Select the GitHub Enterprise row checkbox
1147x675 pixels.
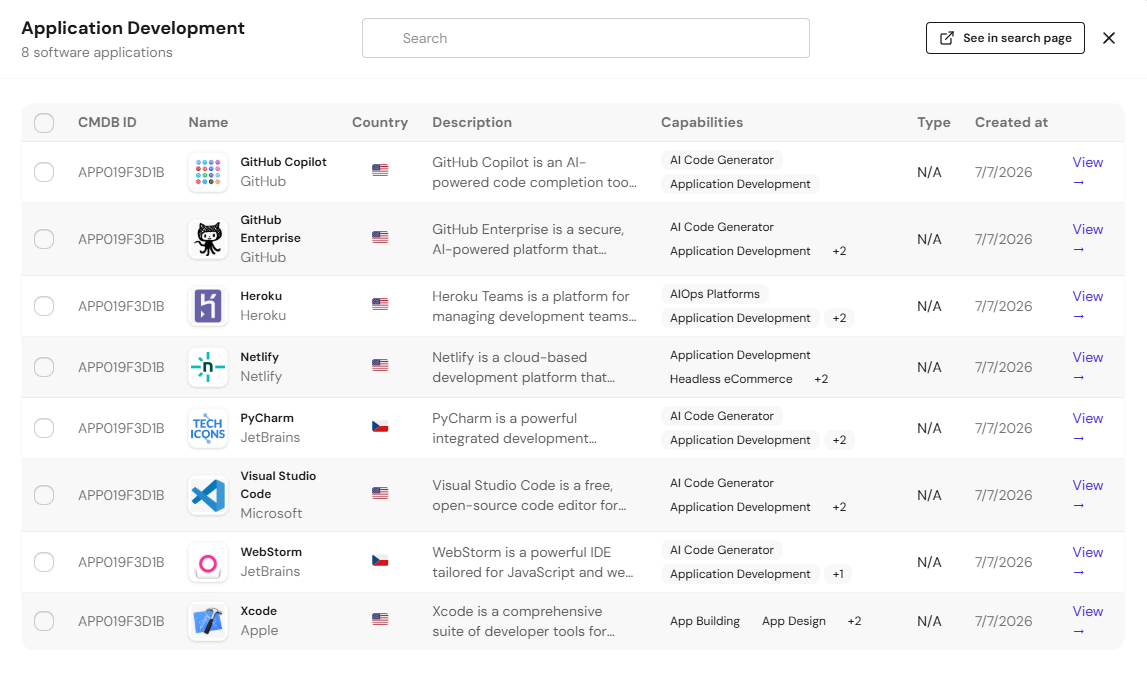click(44, 239)
